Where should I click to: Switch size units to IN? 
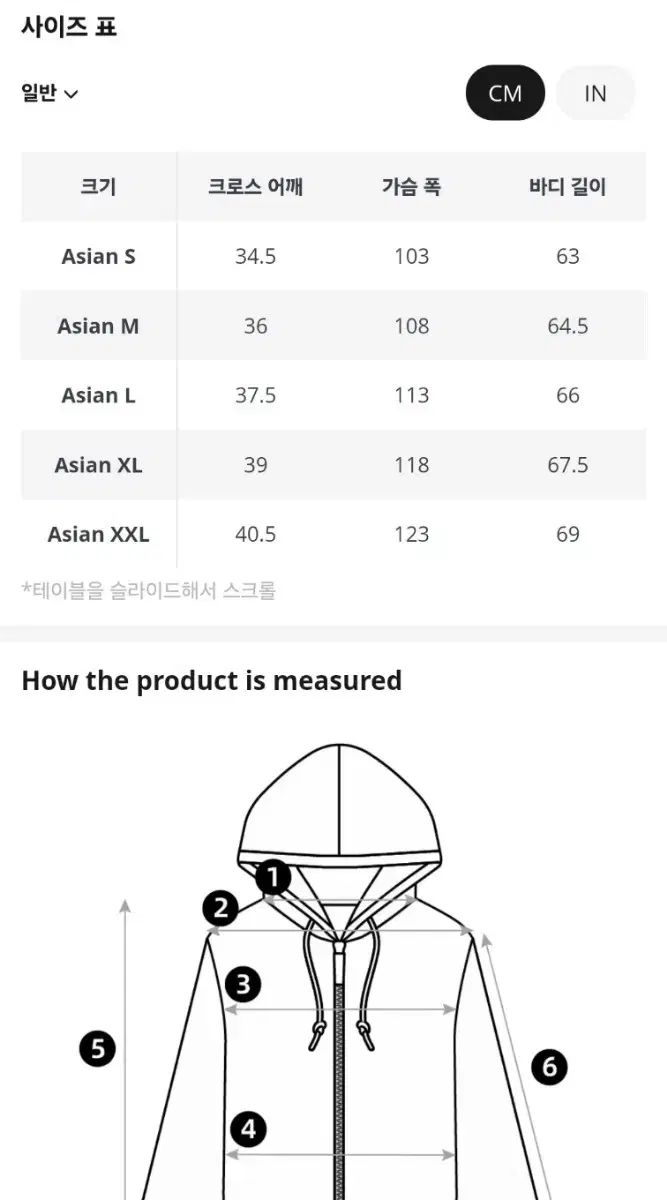click(x=595, y=93)
